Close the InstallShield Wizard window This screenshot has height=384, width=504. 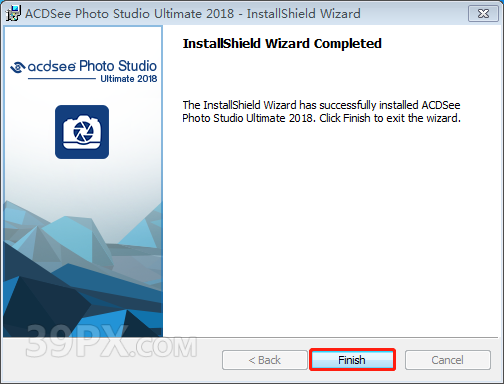tap(483, 14)
